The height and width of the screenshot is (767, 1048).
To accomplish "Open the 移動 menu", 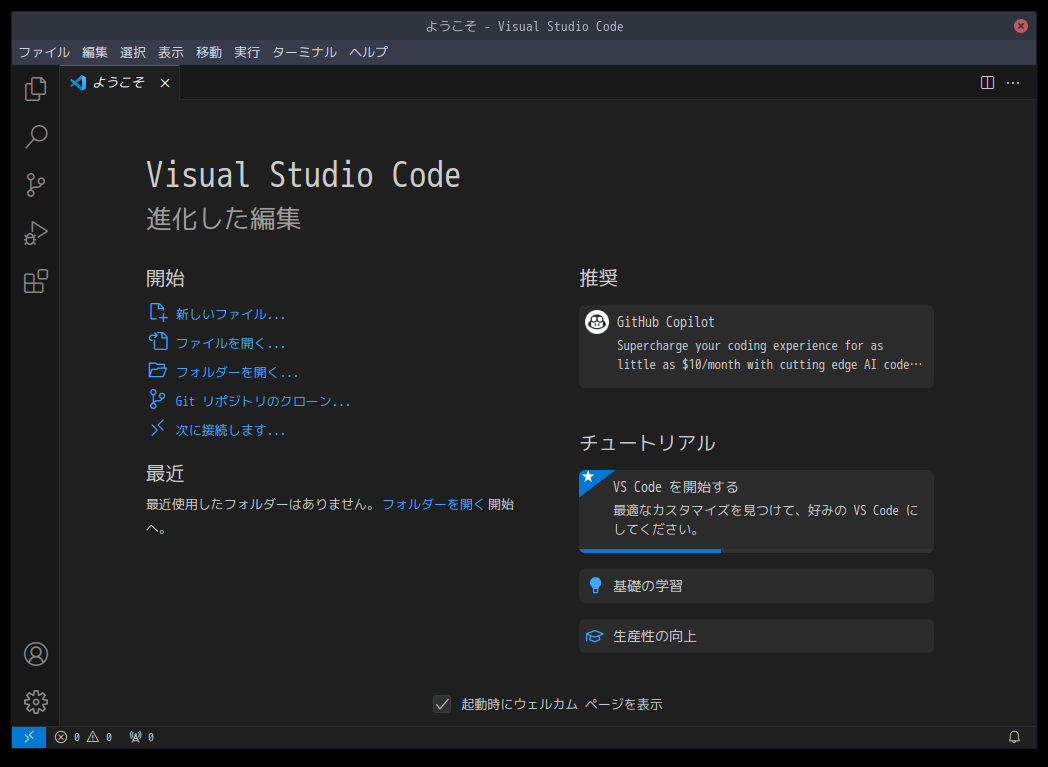I will click(x=209, y=52).
